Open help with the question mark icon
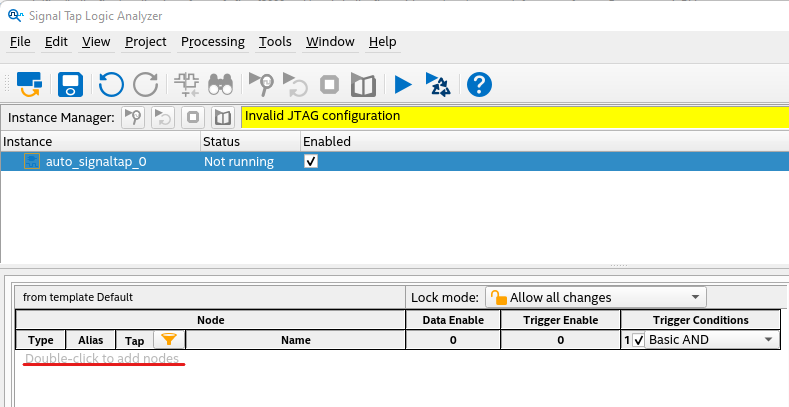This screenshot has height=407, width=789. [x=479, y=84]
